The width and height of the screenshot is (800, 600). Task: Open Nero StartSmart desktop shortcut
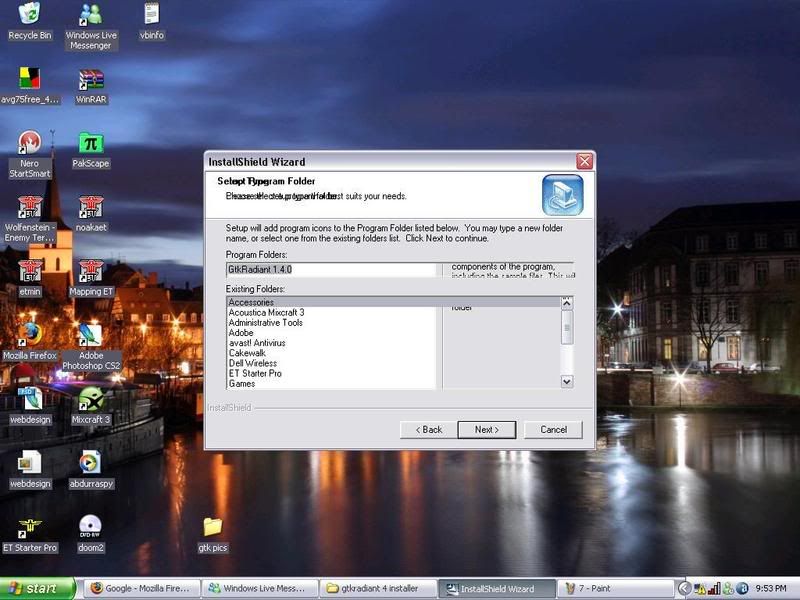pos(29,144)
